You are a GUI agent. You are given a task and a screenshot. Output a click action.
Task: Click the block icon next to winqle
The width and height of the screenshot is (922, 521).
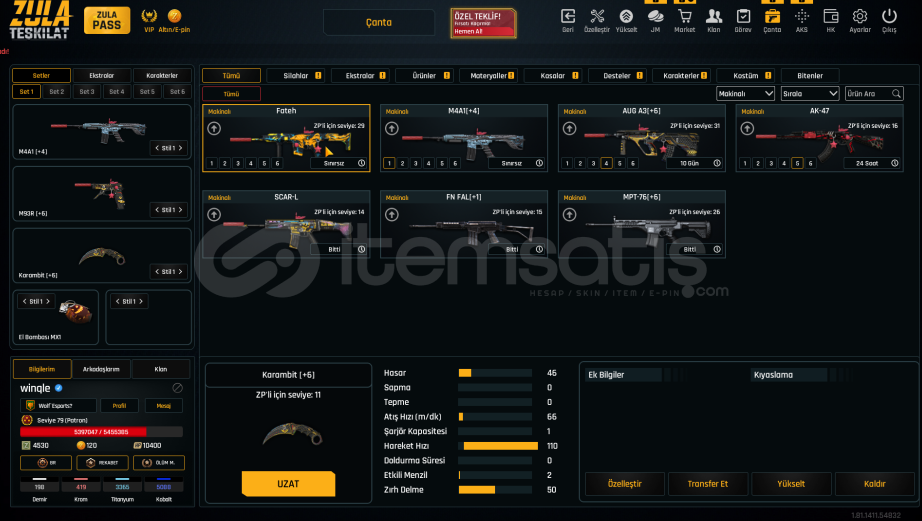tap(178, 388)
